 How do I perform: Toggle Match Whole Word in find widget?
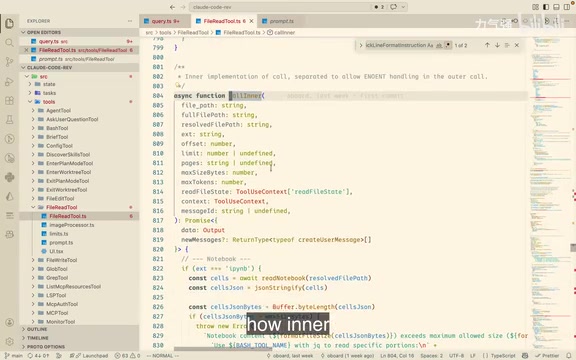(439, 45)
